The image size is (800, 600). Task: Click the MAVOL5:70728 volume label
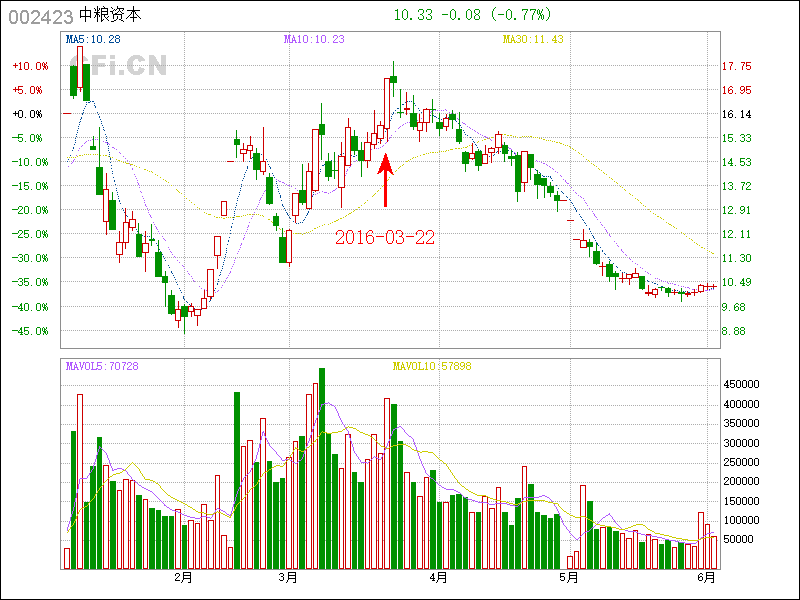tap(102, 367)
